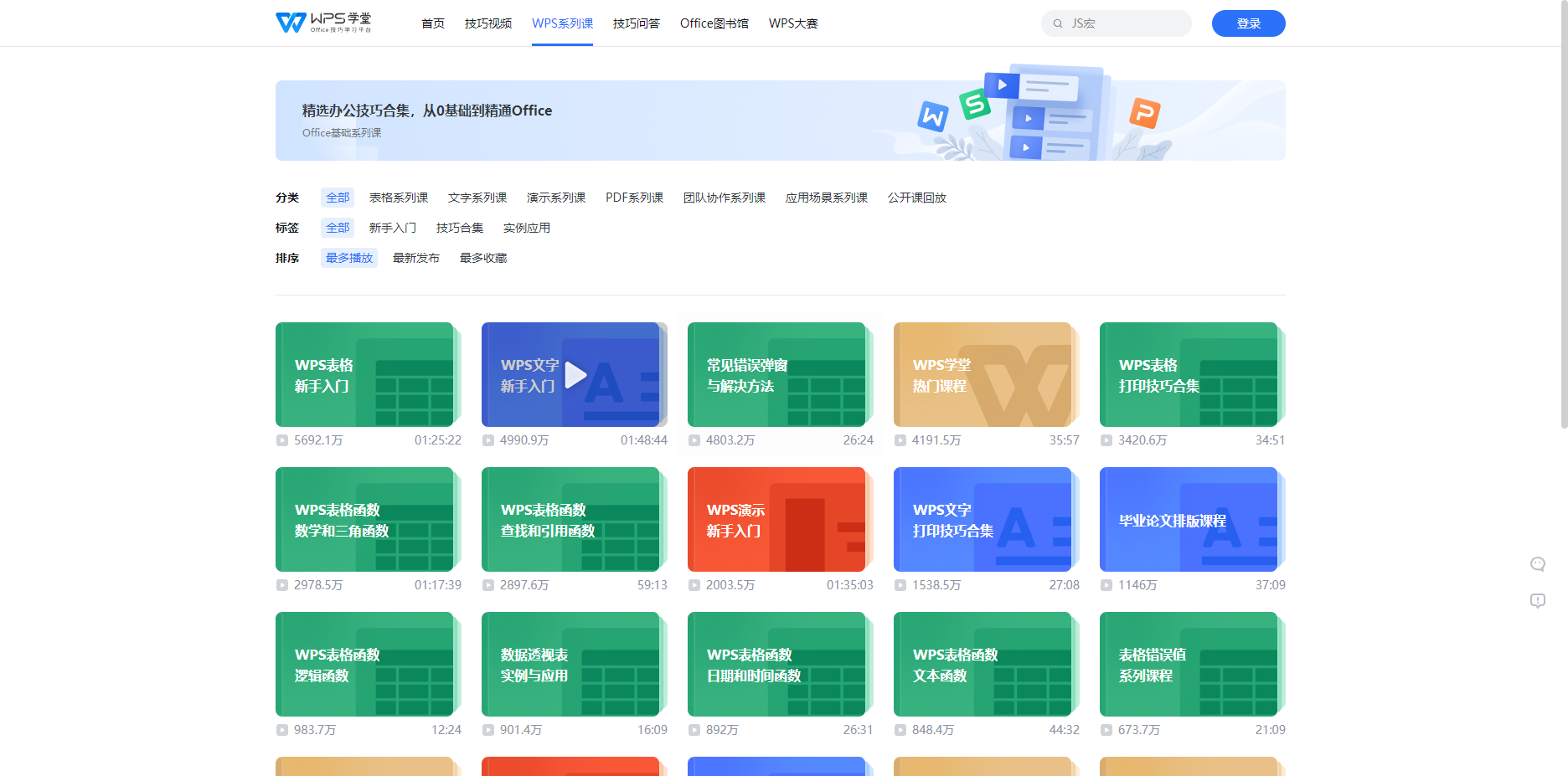1568x776 pixels.
Task: Open the WPS表格函数 文本函数 card
Action: pos(987,665)
